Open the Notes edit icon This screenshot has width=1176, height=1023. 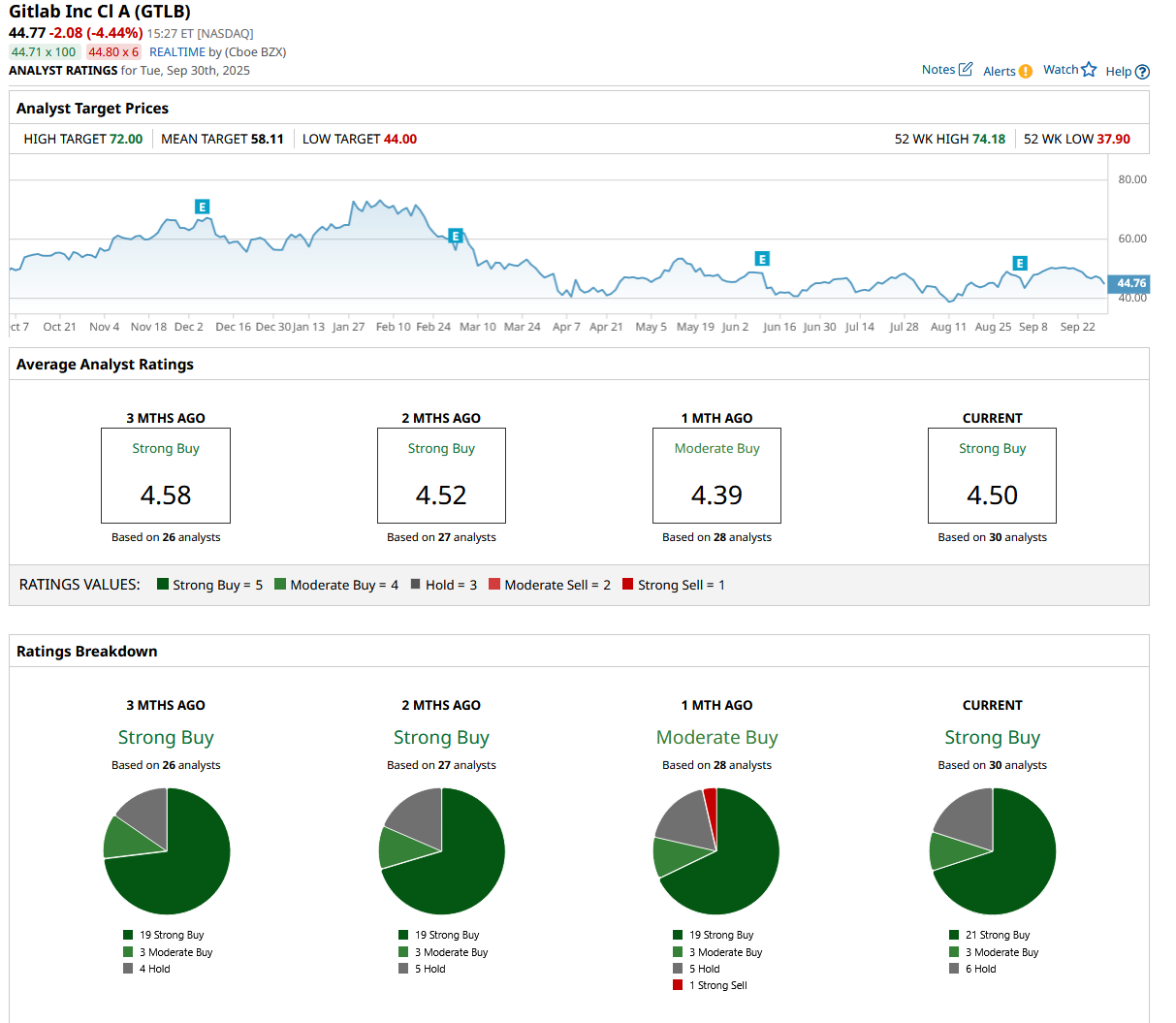pos(966,69)
